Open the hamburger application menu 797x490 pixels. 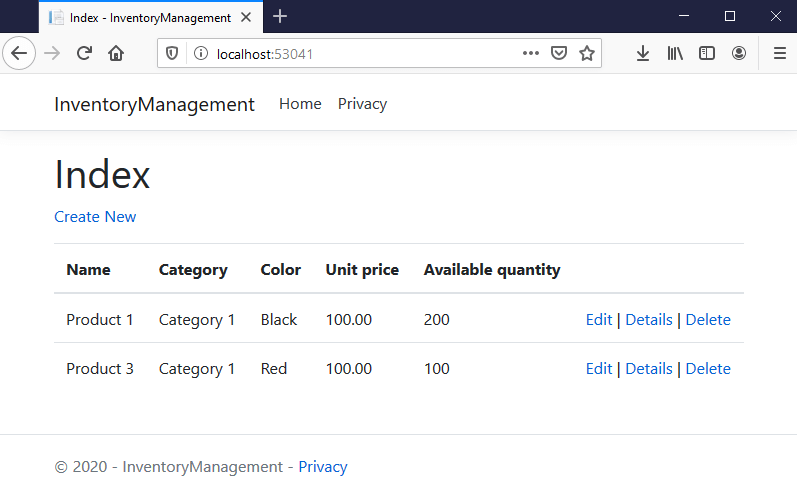[x=779, y=53]
